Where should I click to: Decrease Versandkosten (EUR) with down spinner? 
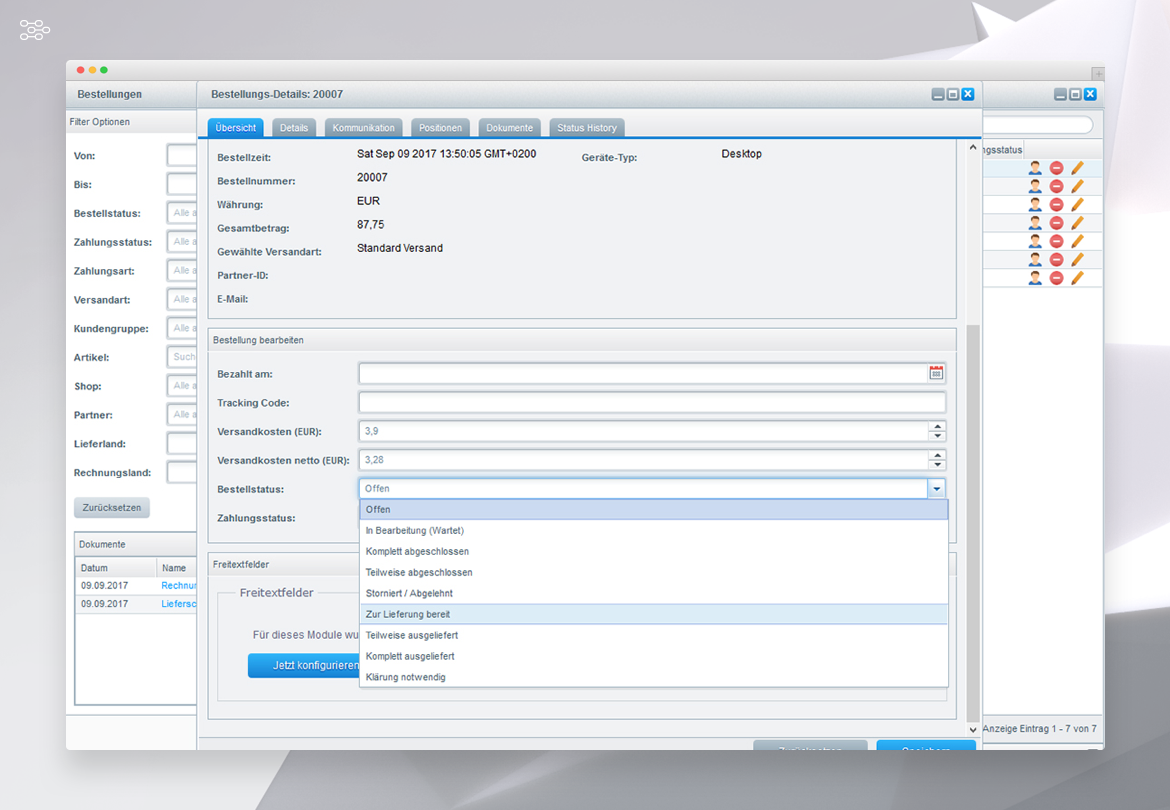tap(937, 436)
